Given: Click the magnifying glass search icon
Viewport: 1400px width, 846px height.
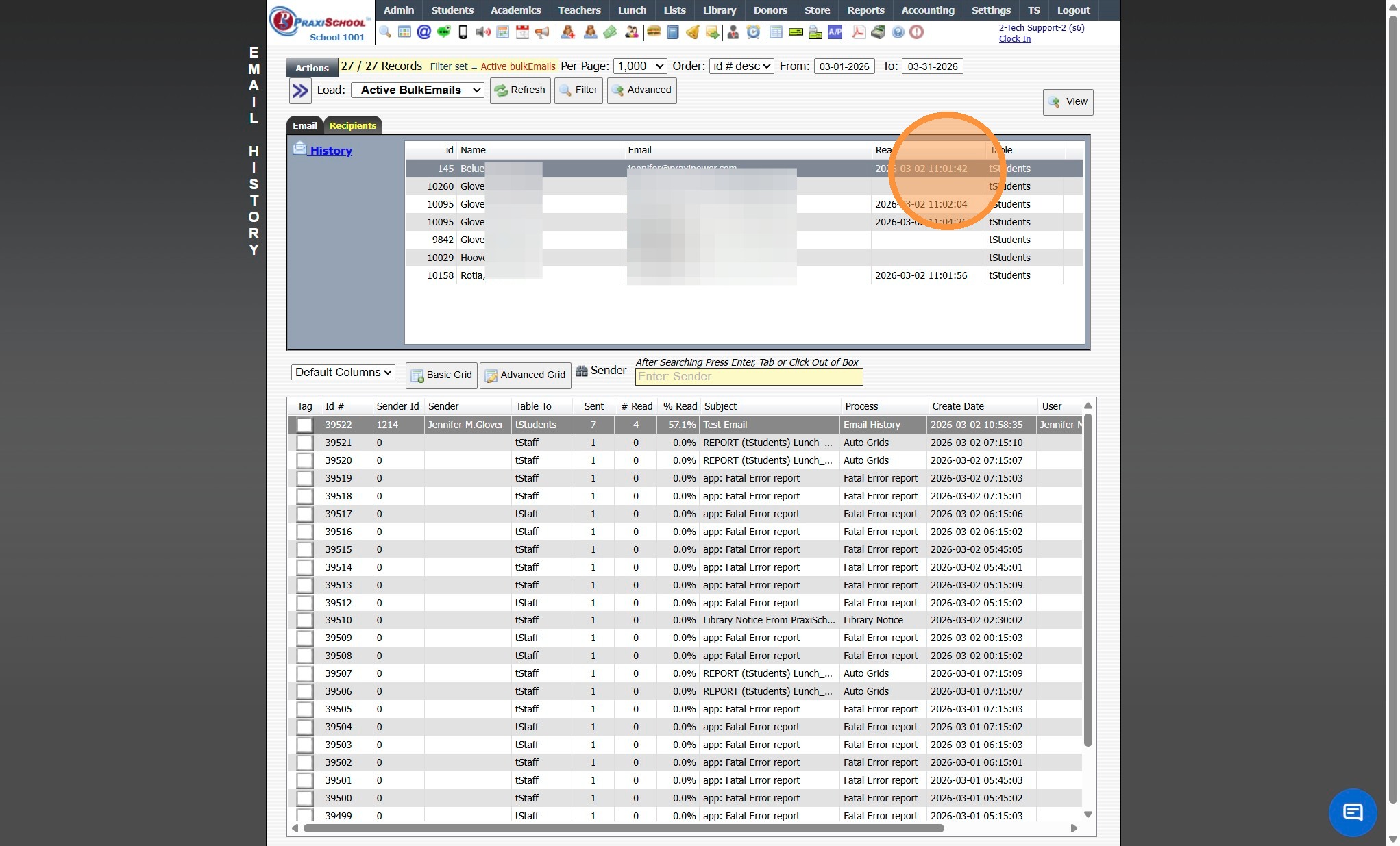Looking at the screenshot, I should click(385, 32).
